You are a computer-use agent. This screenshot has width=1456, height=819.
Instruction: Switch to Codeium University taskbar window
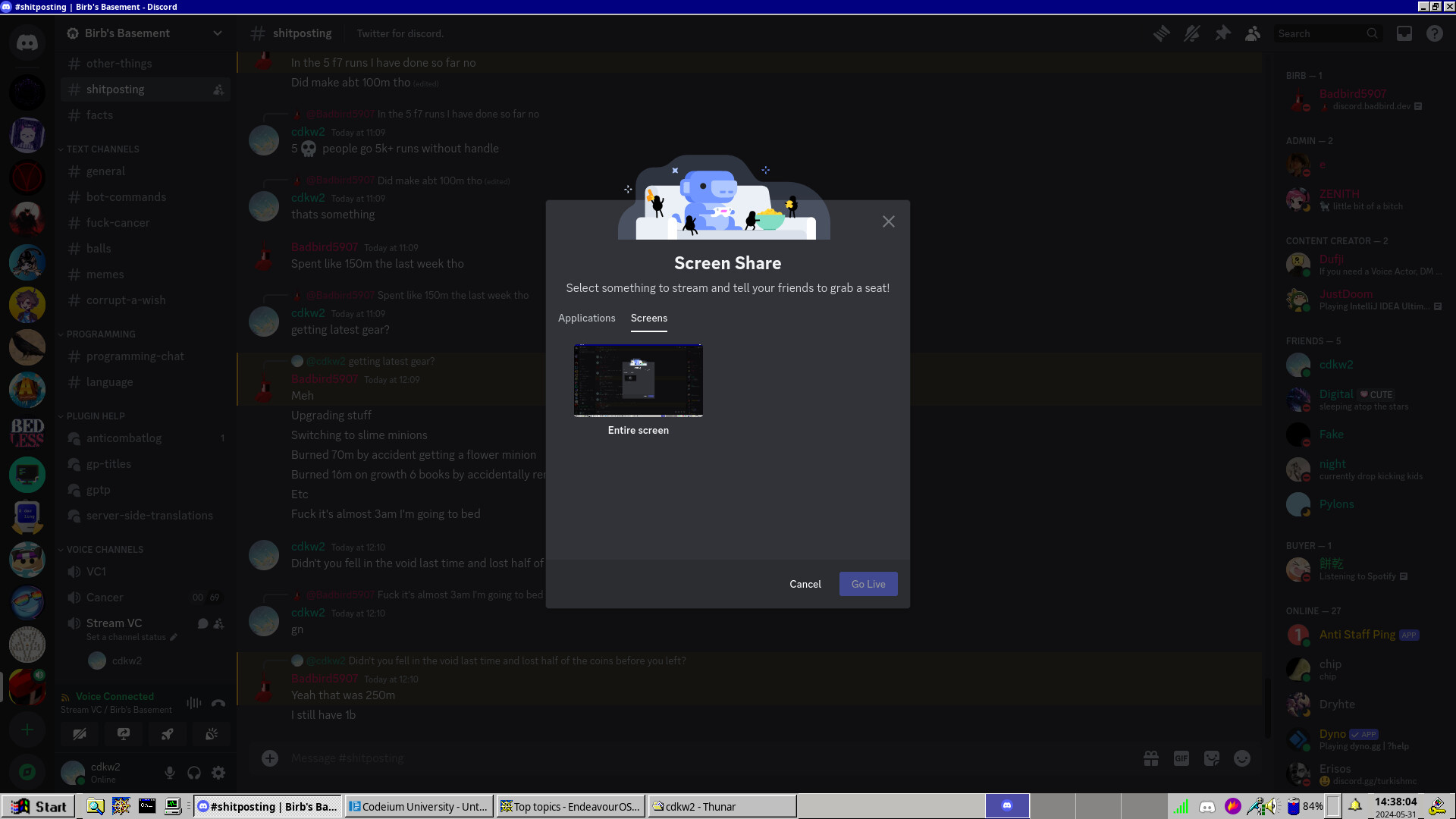(419, 806)
